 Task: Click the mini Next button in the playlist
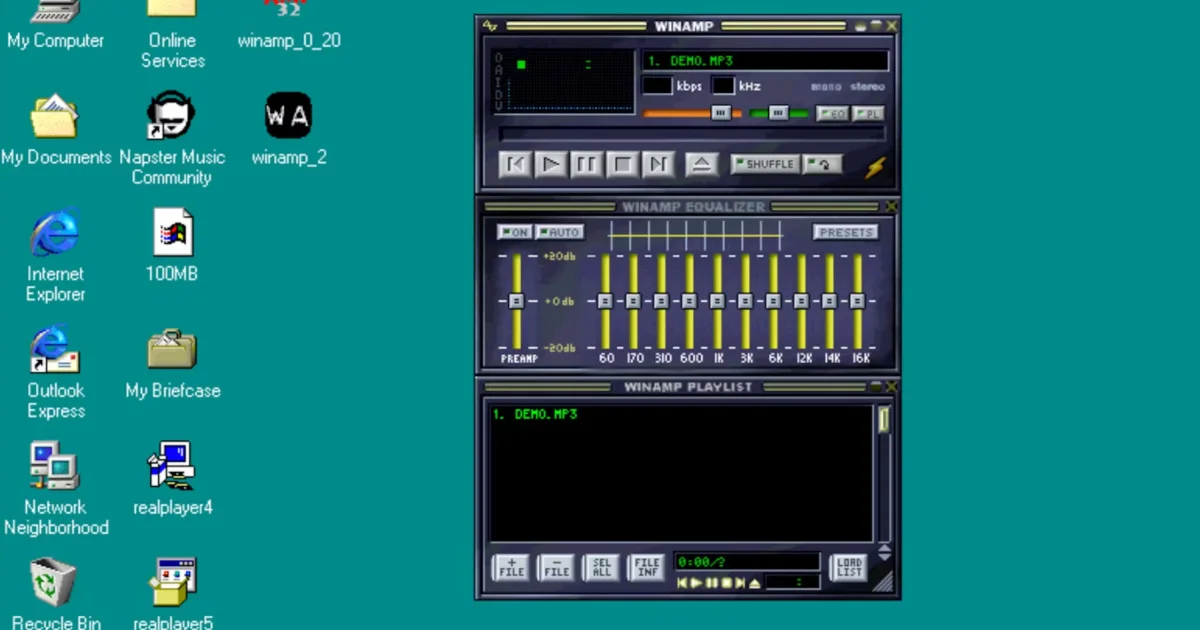point(740,583)
